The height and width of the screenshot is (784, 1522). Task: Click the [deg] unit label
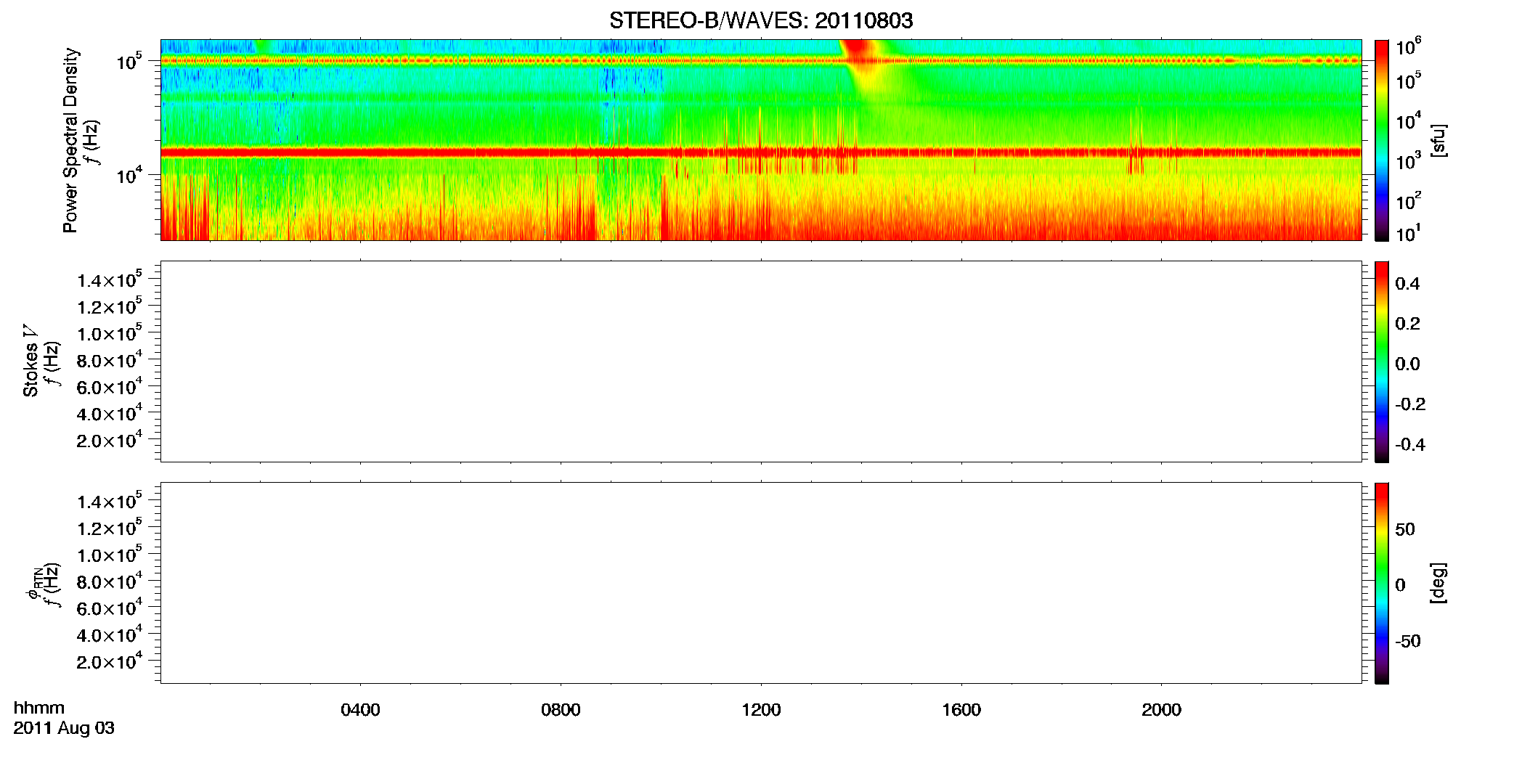(x=1438, y=583)
